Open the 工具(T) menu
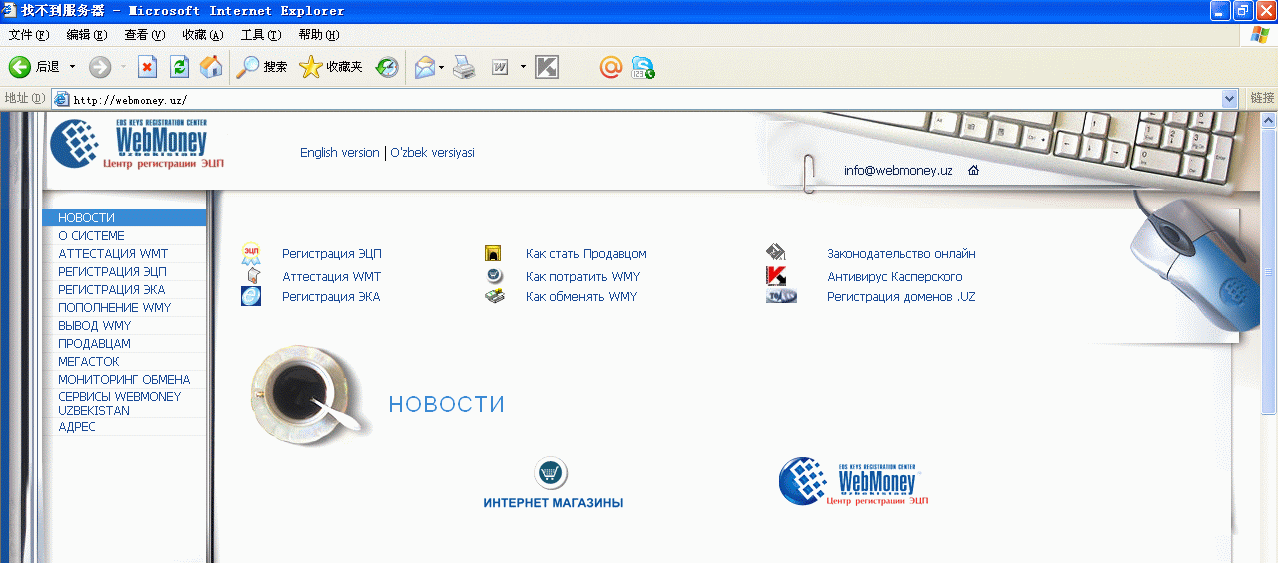Viewport: 1278px width, 563px height. [261, 35]
